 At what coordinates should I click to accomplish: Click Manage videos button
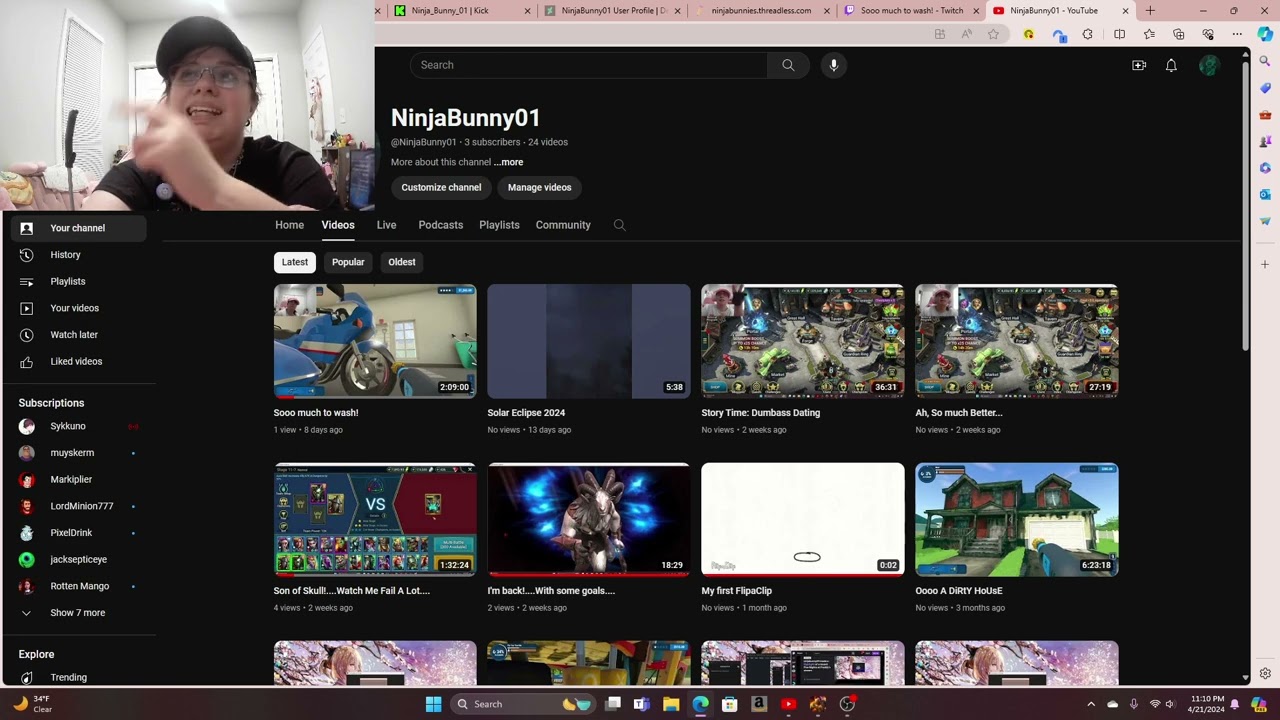[539, 187]
